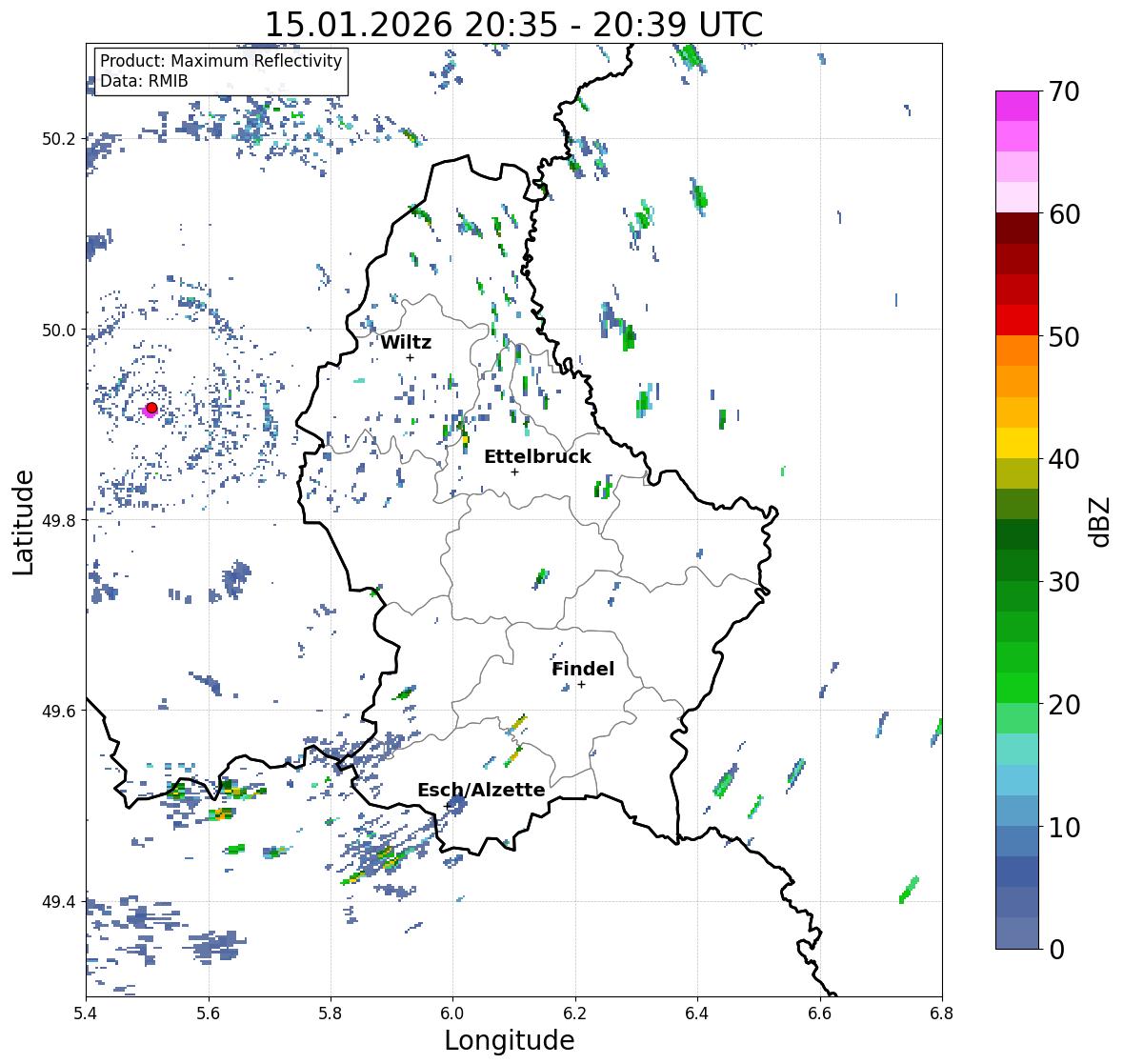1123x1064 pixels.
Task: Click the 49.4 latitude tick label
Action: pos(59,902)
